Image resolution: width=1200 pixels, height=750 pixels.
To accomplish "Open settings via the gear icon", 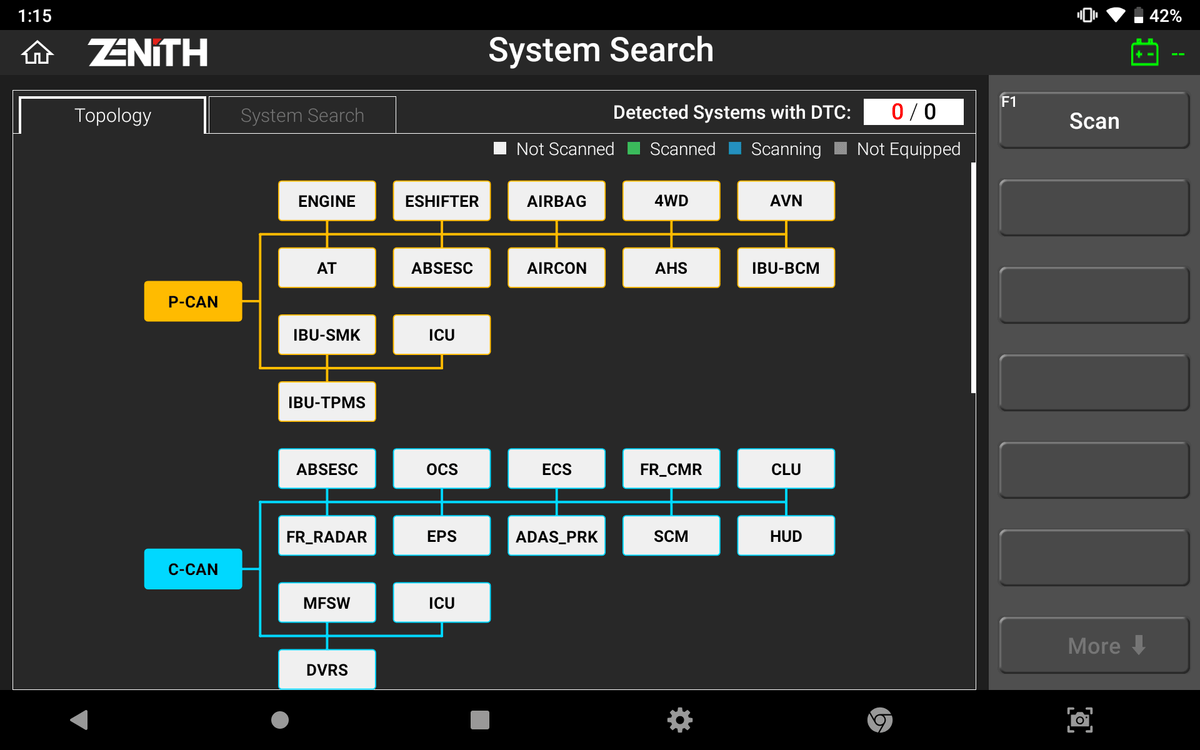I will [x=680, y=720].
